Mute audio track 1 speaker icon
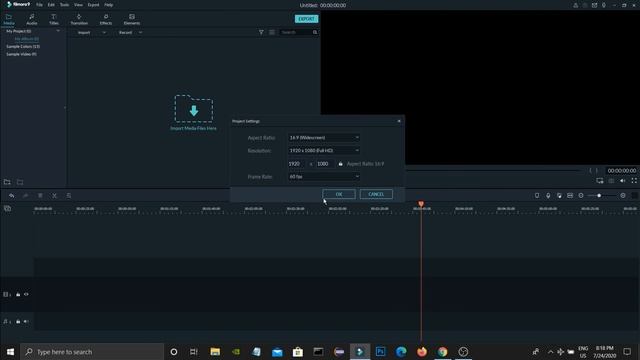This screenshot has height=360, width=640. (26, 322)
